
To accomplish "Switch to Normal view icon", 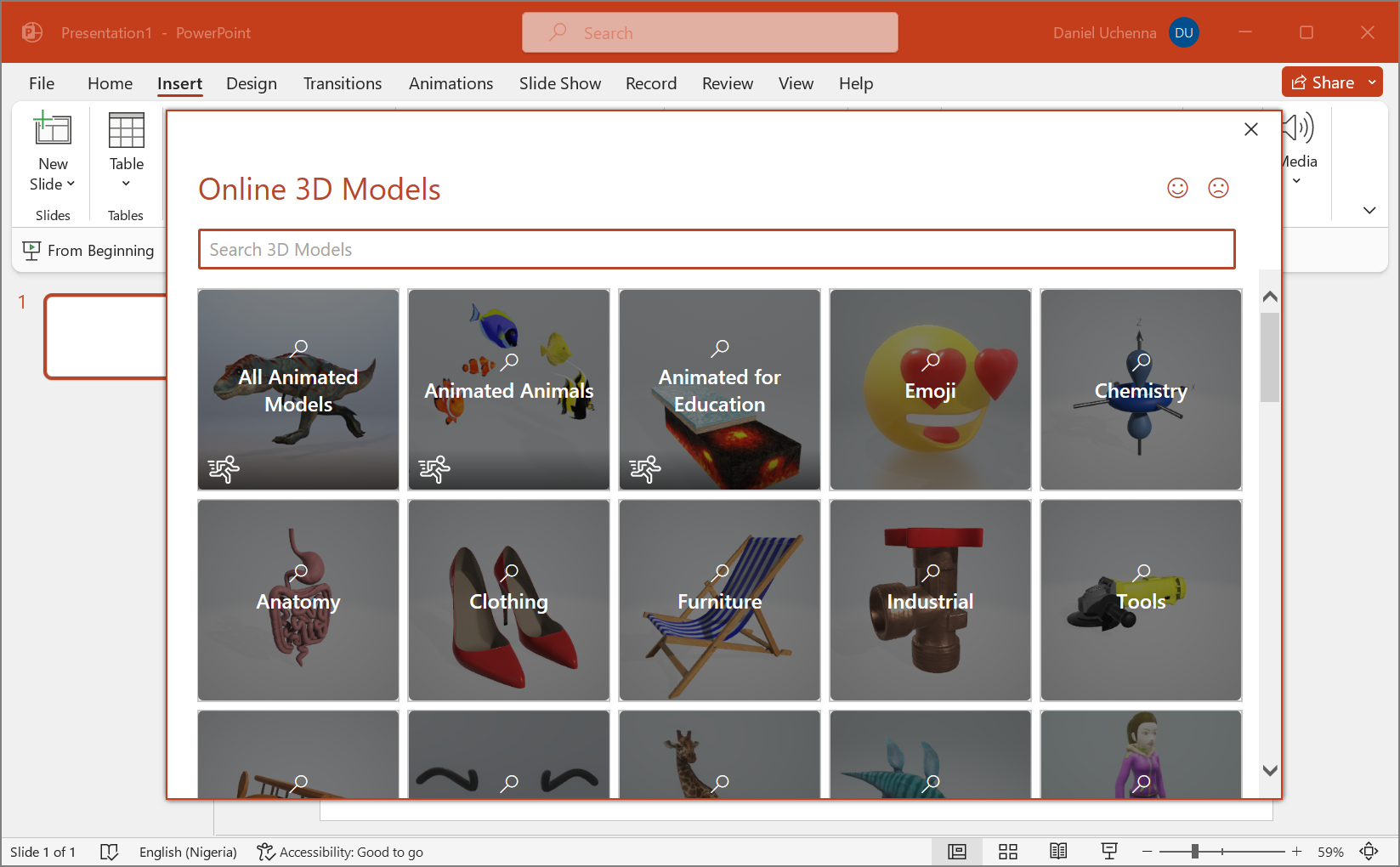I will click(957, 851).
